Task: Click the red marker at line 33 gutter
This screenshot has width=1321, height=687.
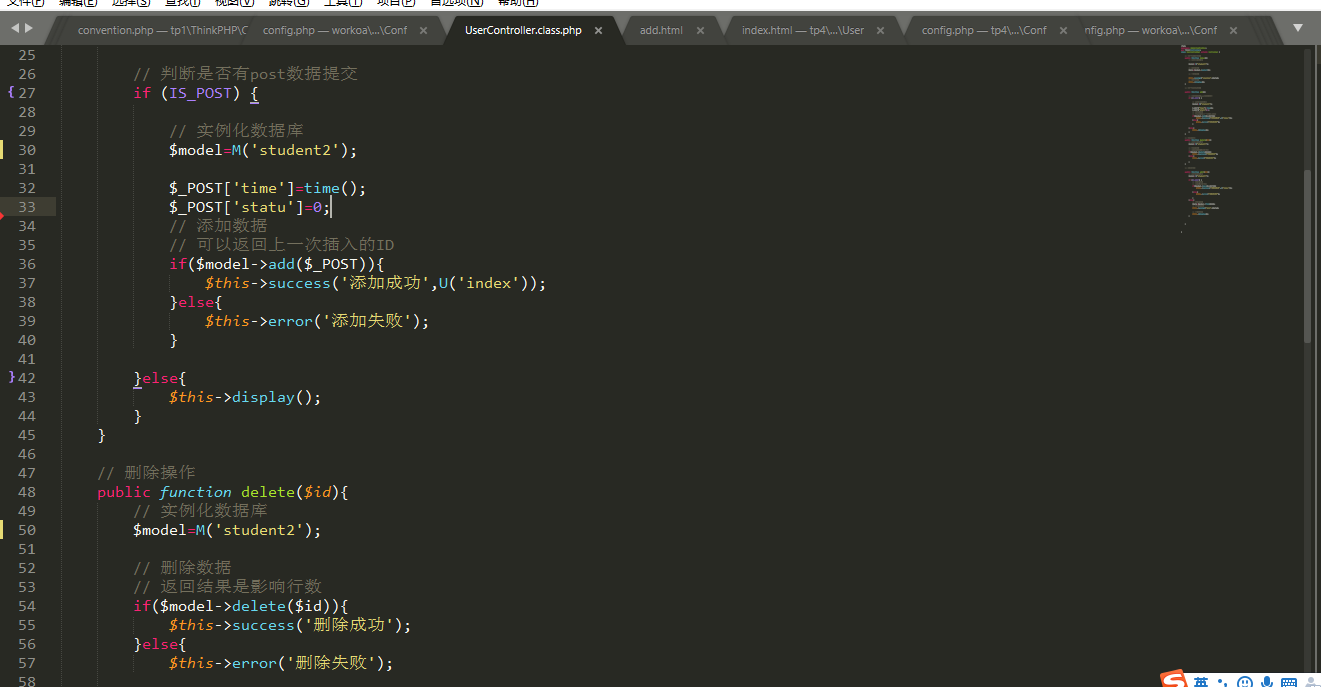Action: click(x=2, y=213)
